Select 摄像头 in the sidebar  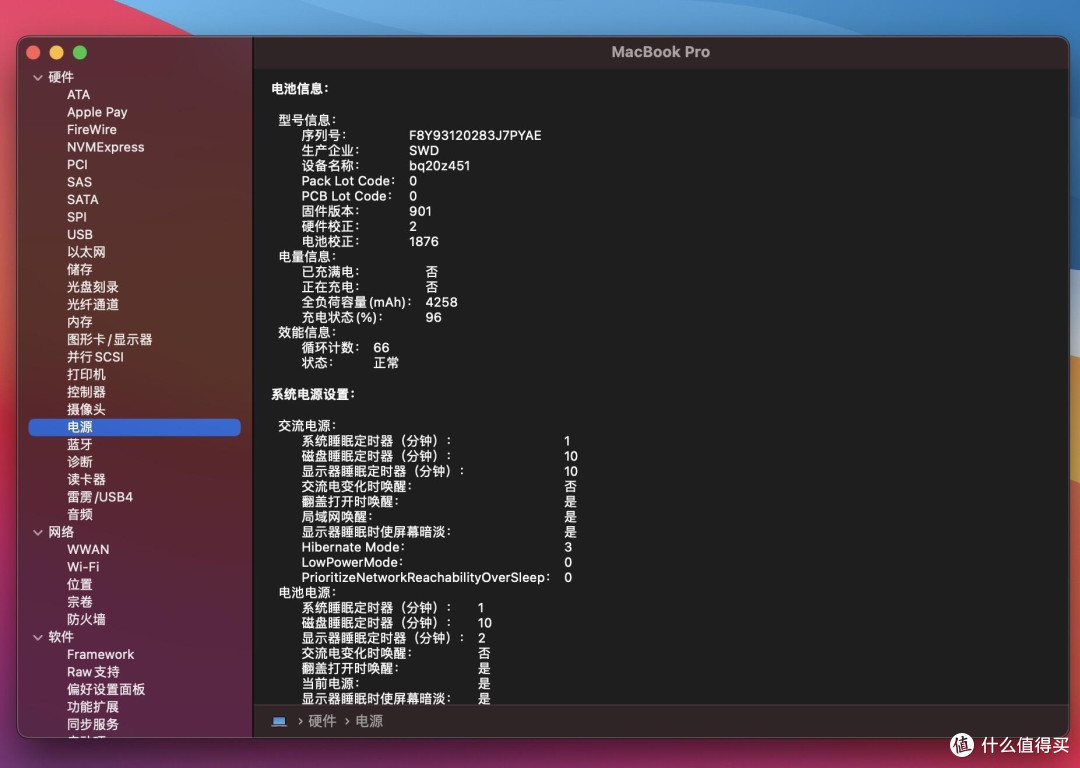[x=86, y=410]
